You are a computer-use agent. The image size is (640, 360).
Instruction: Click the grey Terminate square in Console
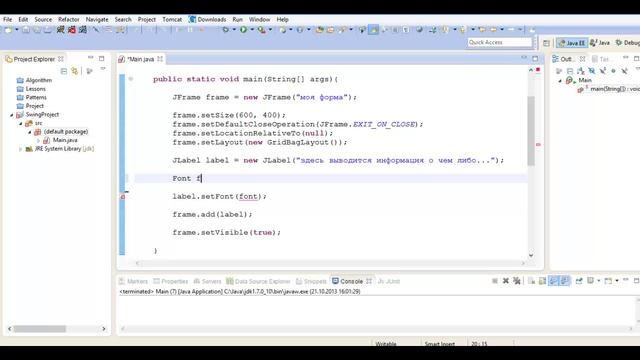(x=495, y=281)
